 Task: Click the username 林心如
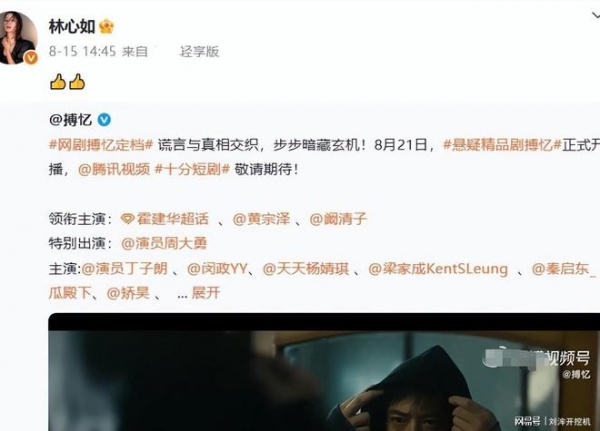point(72,27)
